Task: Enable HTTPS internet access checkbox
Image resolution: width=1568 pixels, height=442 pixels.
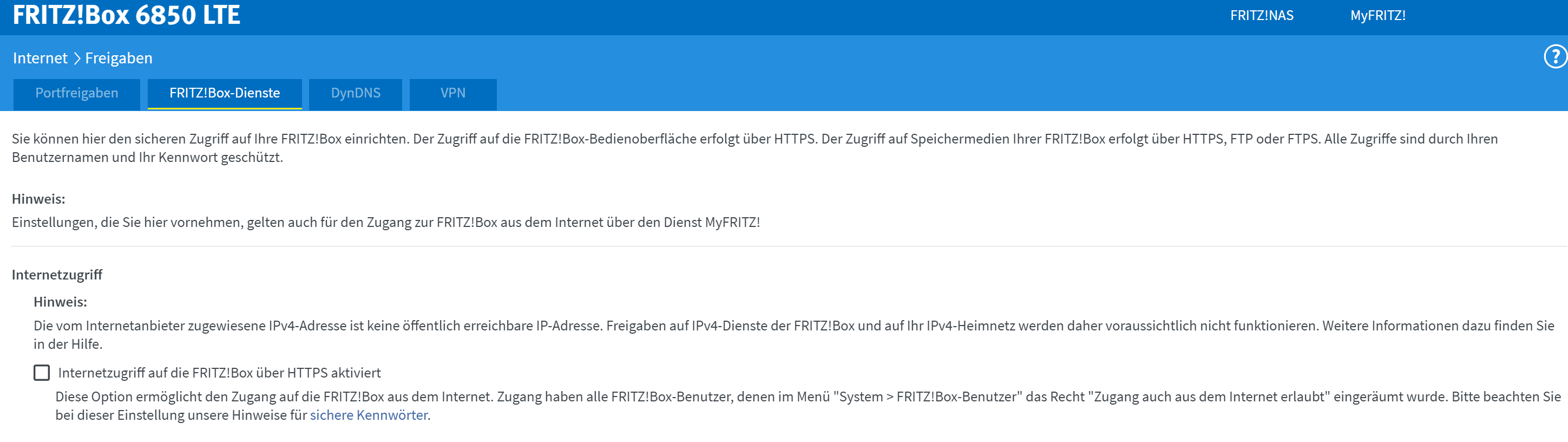Action: [41, 373]
